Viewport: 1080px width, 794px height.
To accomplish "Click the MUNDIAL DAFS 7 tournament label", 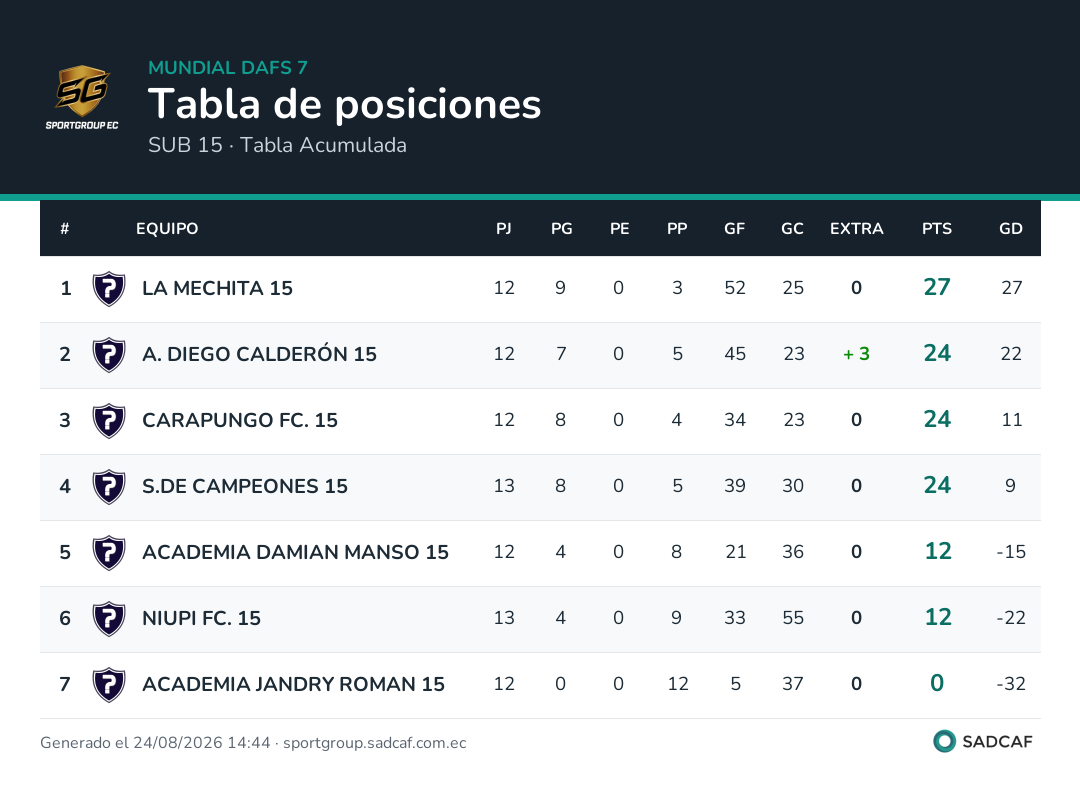I will [228, 67].
